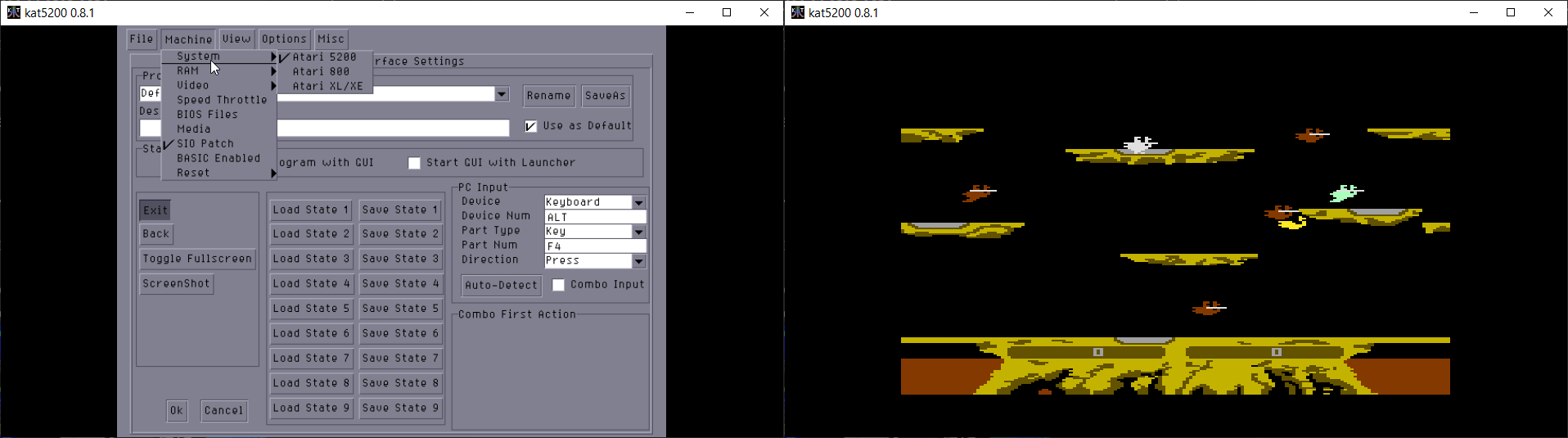Viewport: 1568px width, 438px height.
Task: Minimize the left kat5200 settings window
Action: tap(689, 12)
